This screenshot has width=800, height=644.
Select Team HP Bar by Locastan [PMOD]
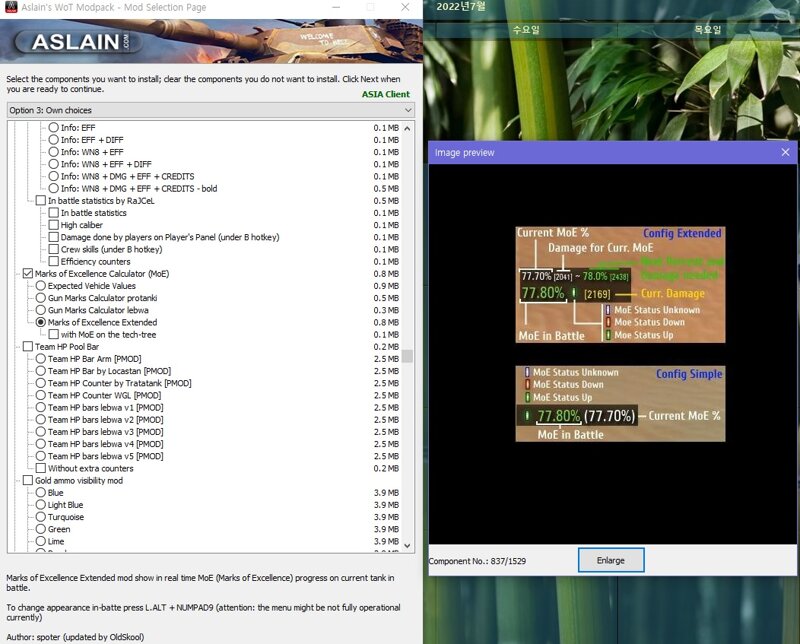coord(41,371)
